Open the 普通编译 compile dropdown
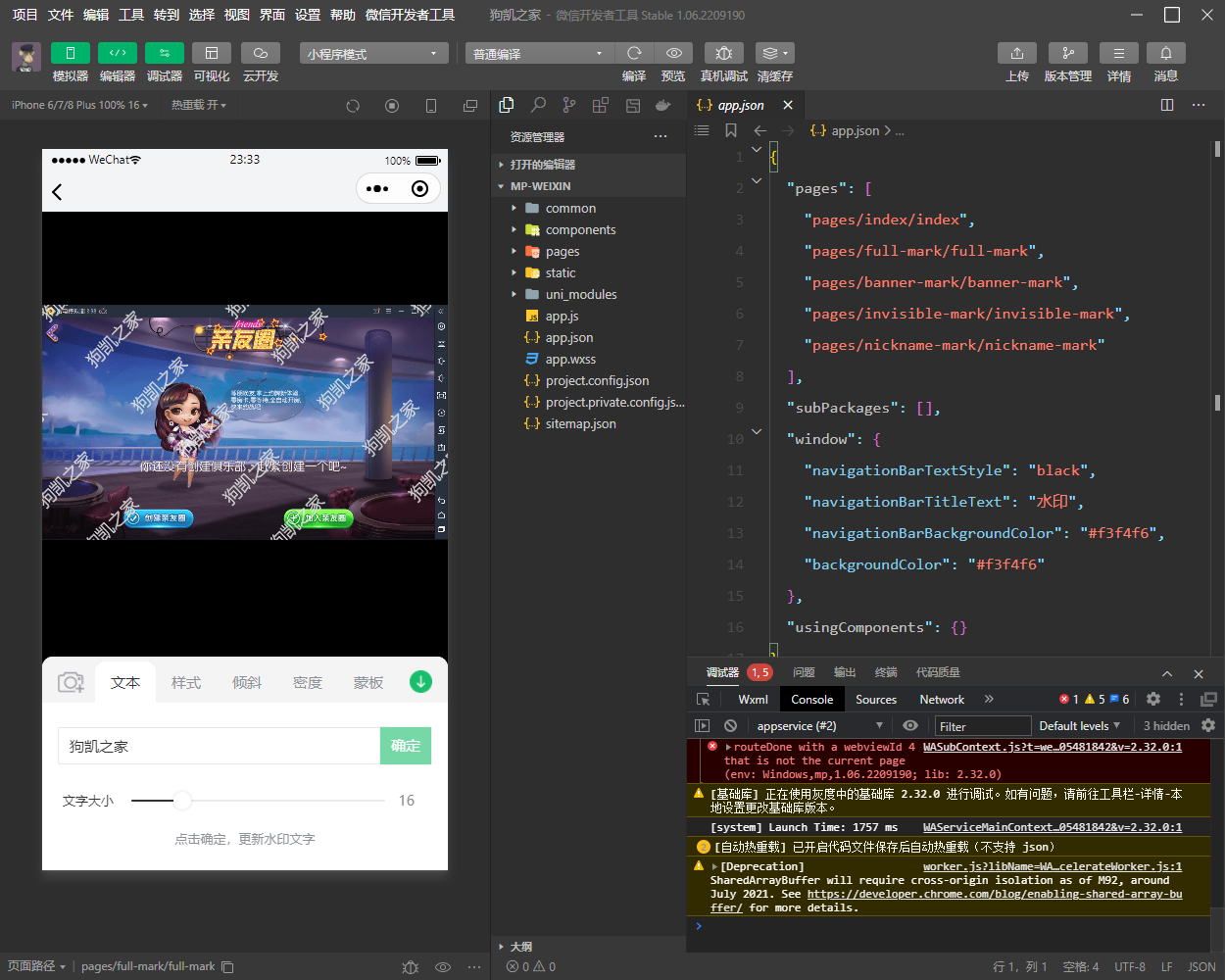Image resolution: width=1225 pixels, height=980 pixels. [538, 53]
